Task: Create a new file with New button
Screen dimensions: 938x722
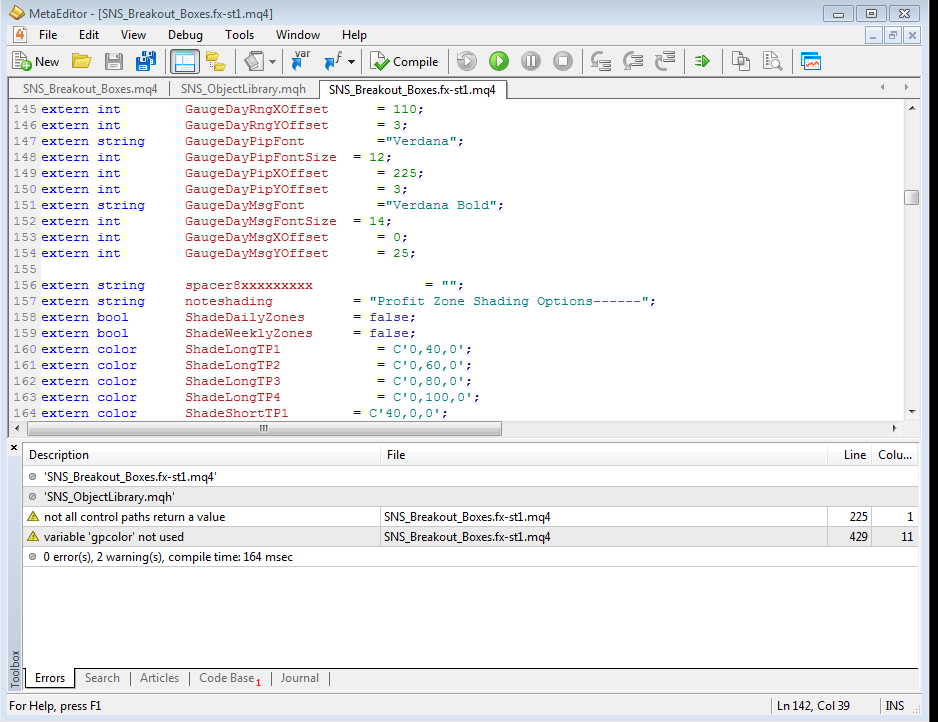Action: click(x=36, y=61)
